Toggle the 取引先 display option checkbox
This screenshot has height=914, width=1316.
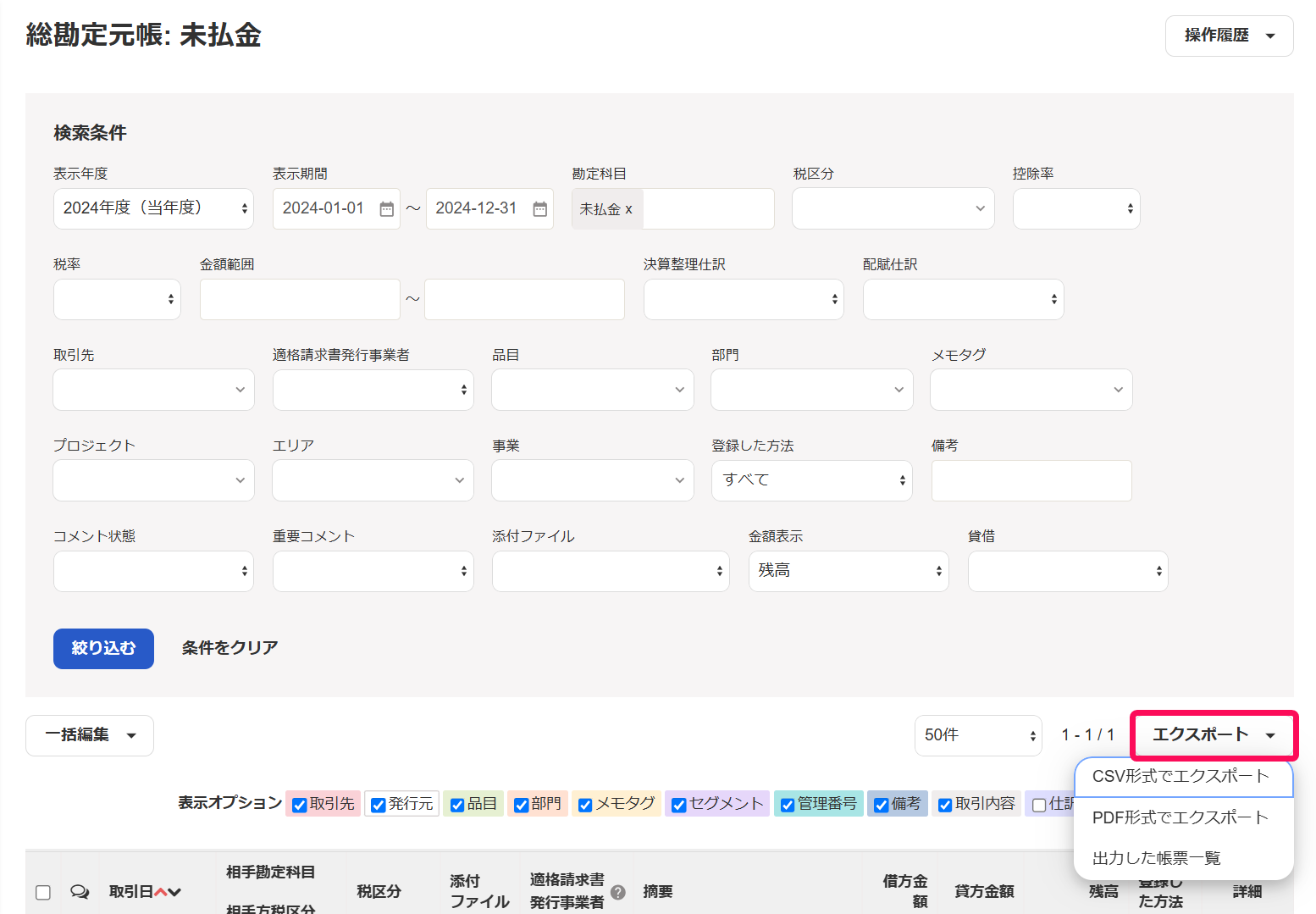(x=299, y=805)
